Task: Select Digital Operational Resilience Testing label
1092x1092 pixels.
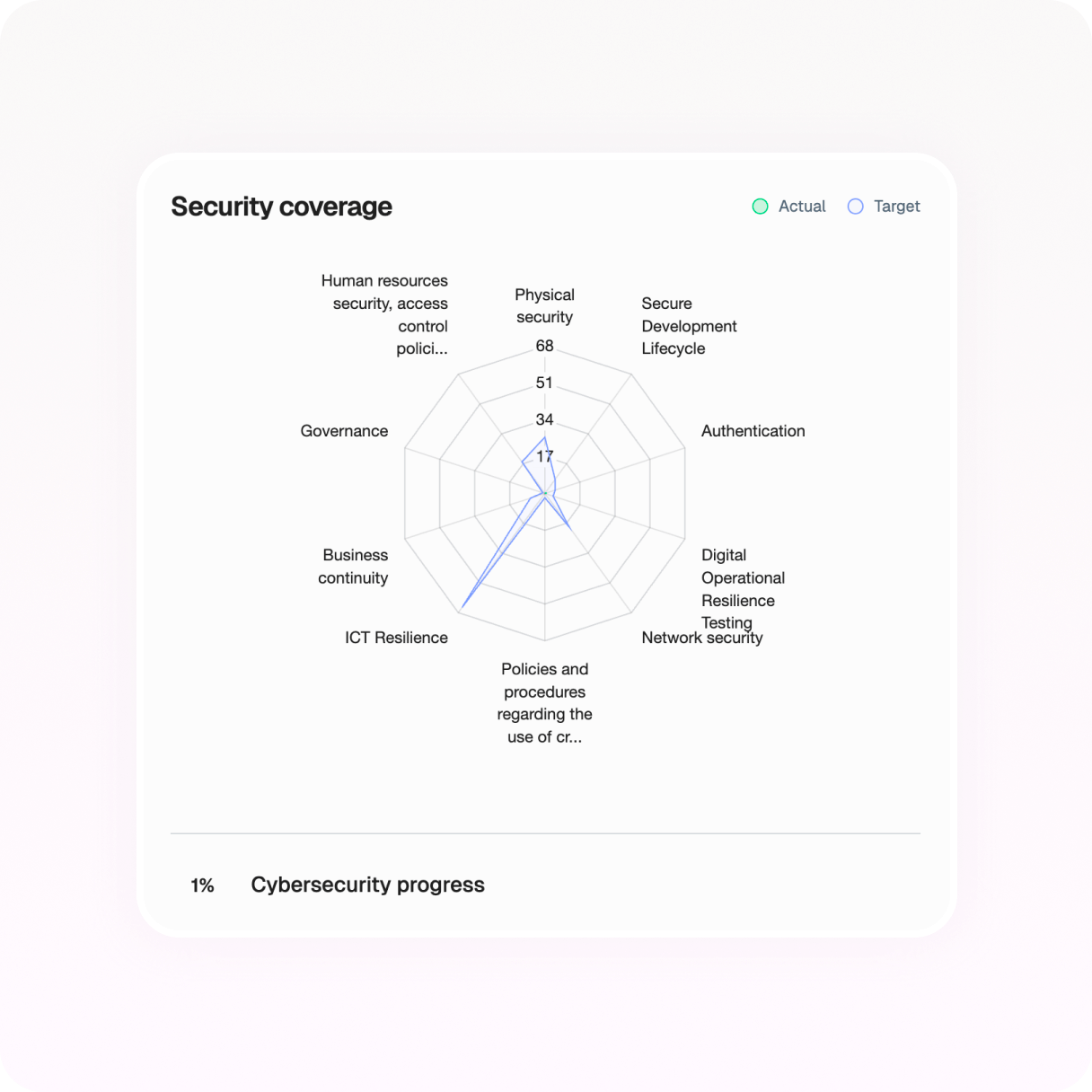Action: (x=742, y=588)
